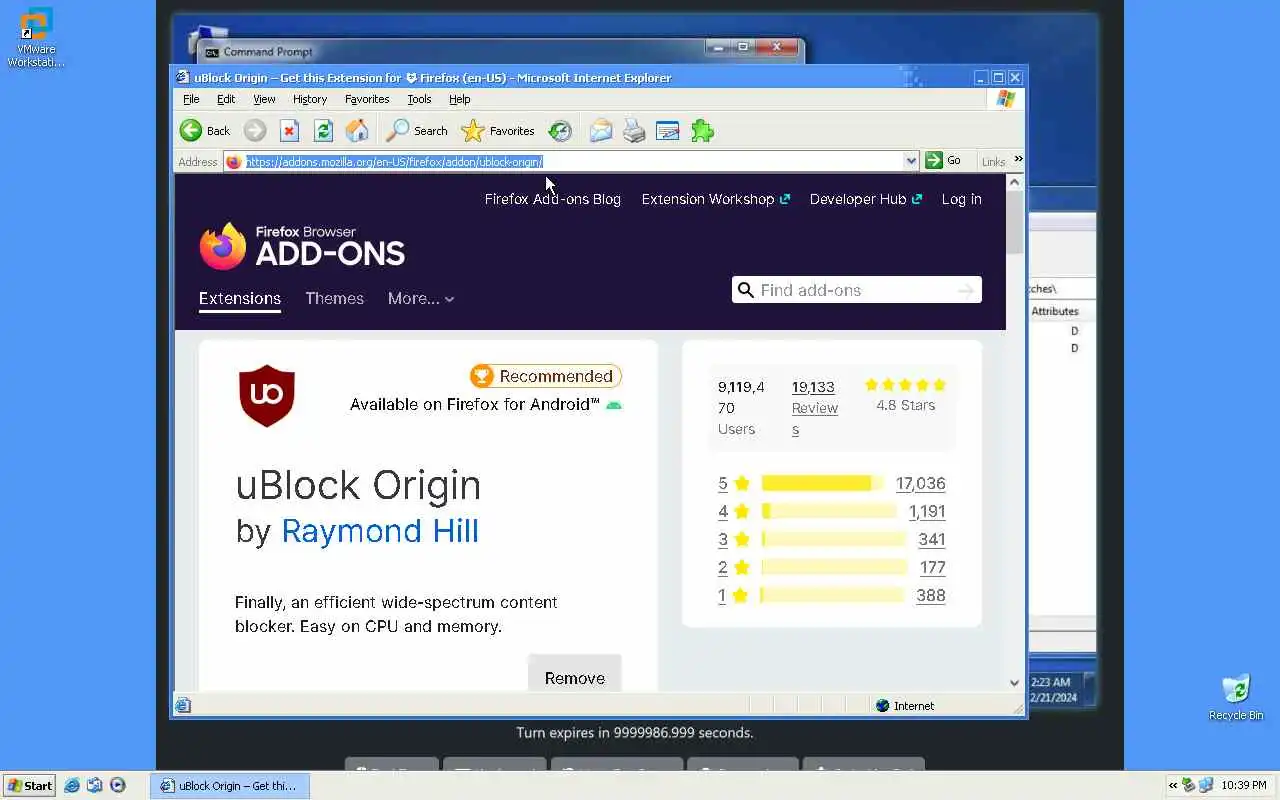Open the History menu
The height and width of the screenshot is (800, 1280).
pyautogui.click(x=310, y=99)
